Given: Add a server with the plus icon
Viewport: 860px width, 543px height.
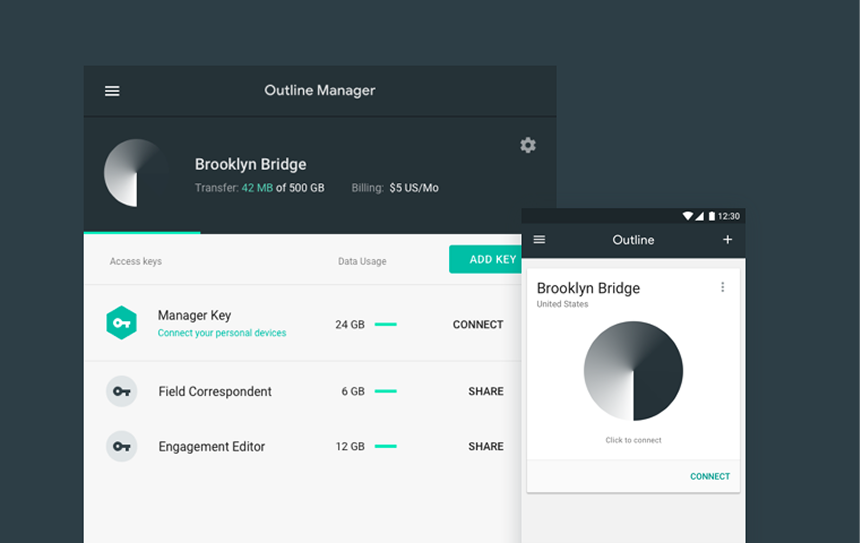Looking at the screenshot, I should (727, 240).
